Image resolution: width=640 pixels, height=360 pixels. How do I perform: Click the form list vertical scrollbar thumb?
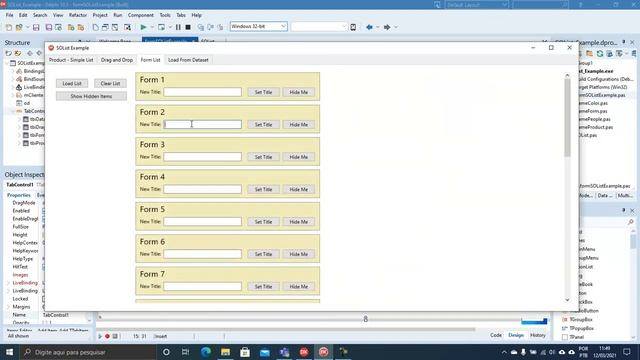(x=567, y=118)
